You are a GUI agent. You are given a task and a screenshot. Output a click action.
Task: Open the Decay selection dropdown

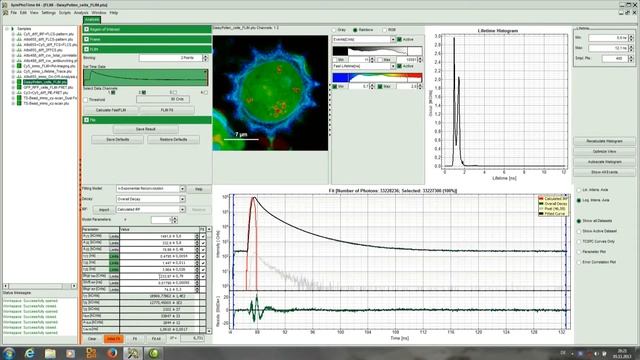[182, 199]
